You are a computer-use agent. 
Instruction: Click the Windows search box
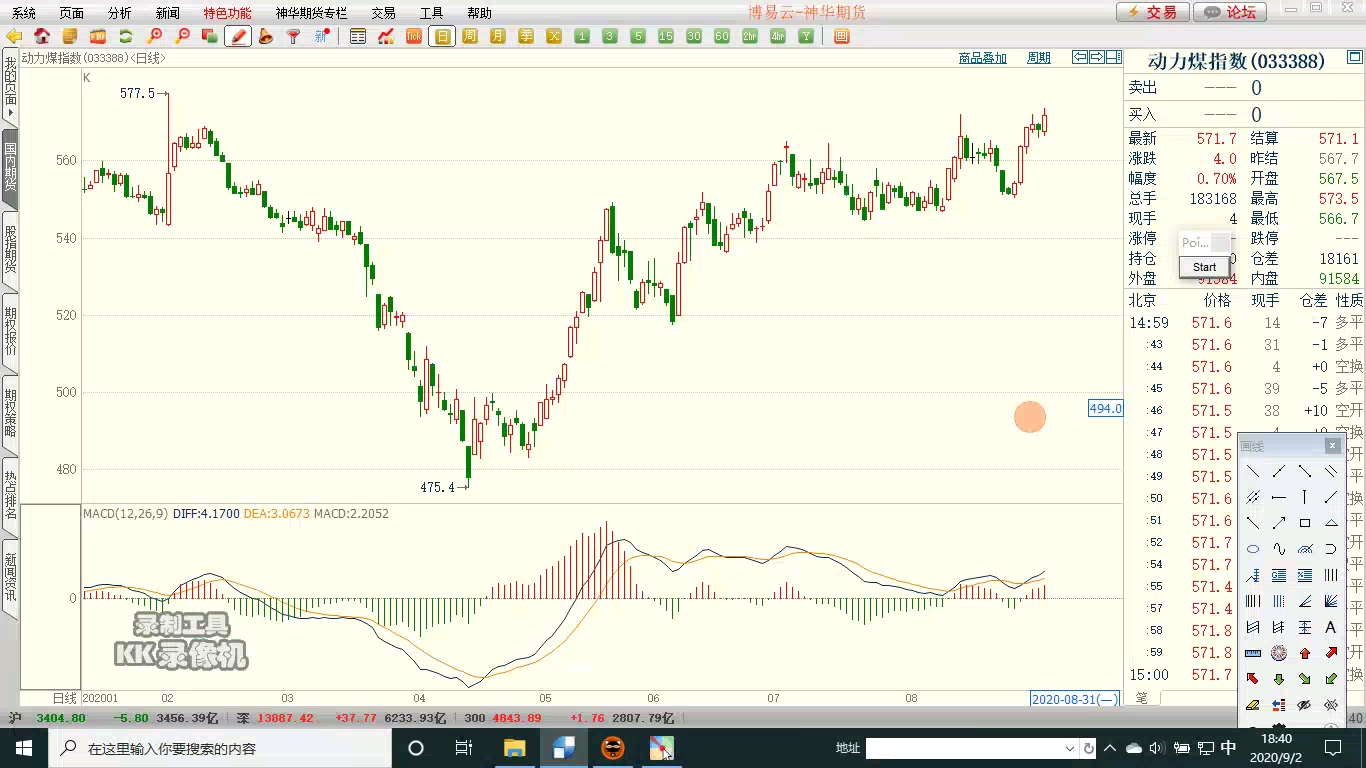[220, 748]
